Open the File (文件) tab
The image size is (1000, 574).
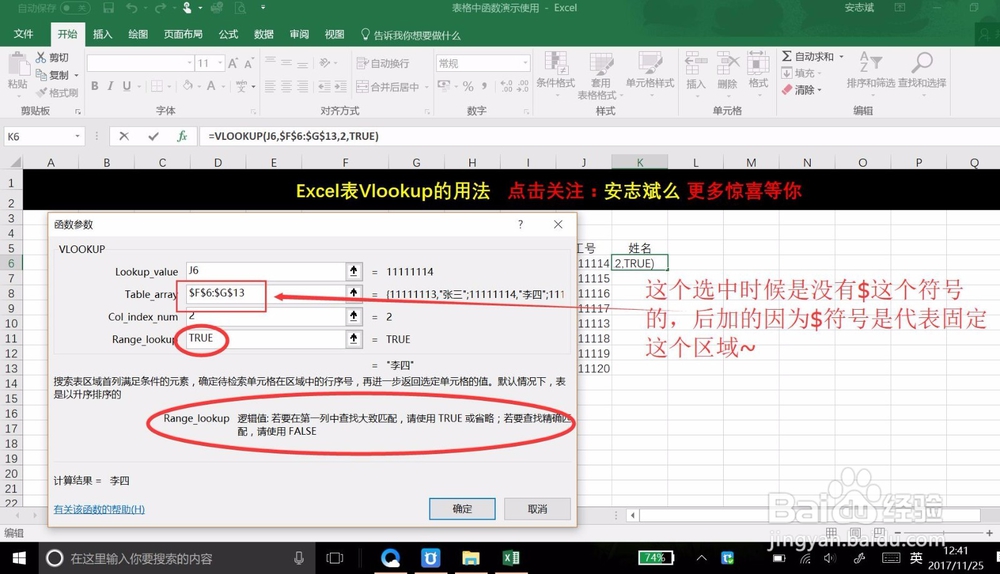tap(24, 34)
